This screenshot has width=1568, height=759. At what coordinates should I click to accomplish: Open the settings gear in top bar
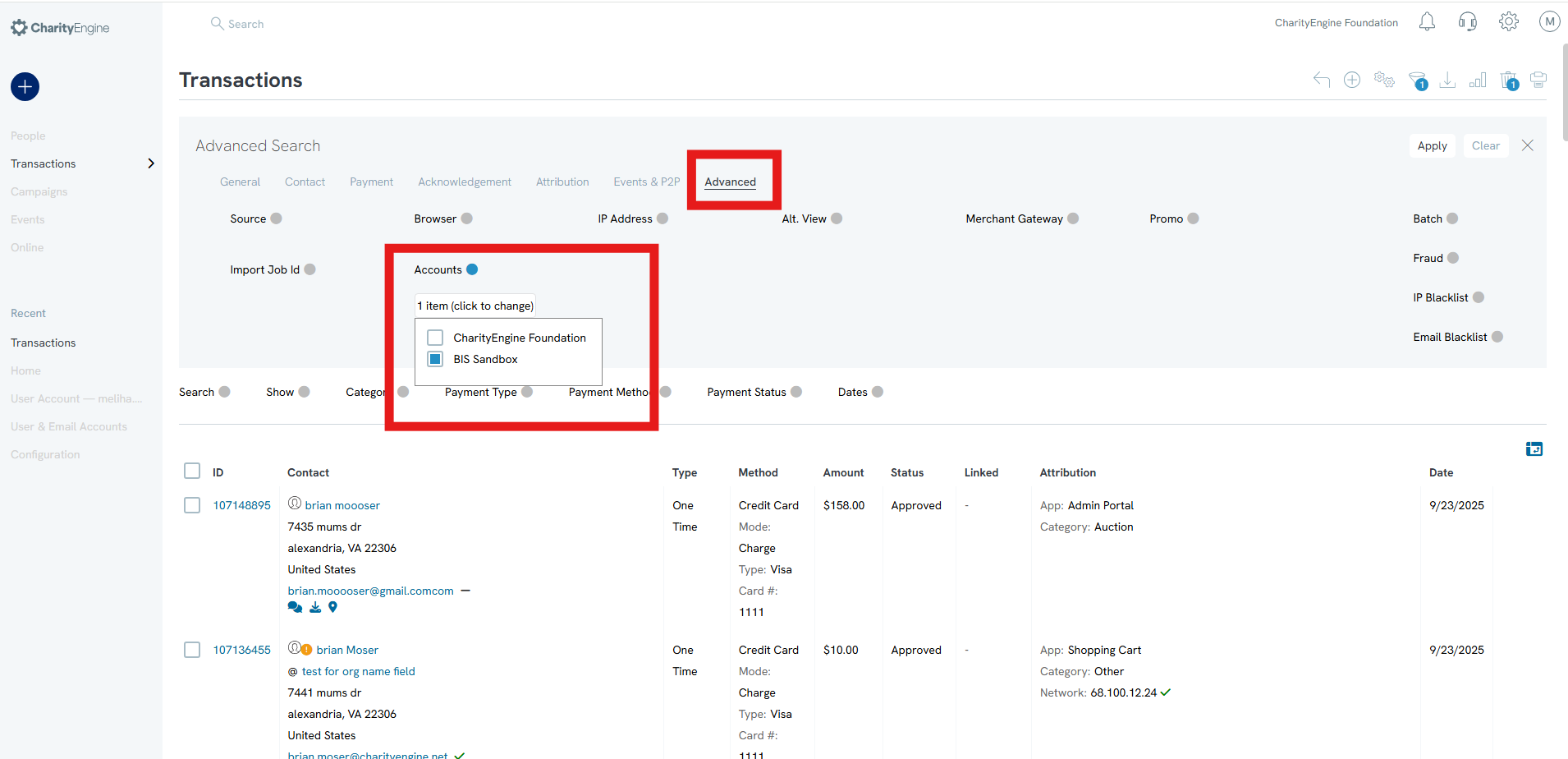coord(1509,22)
